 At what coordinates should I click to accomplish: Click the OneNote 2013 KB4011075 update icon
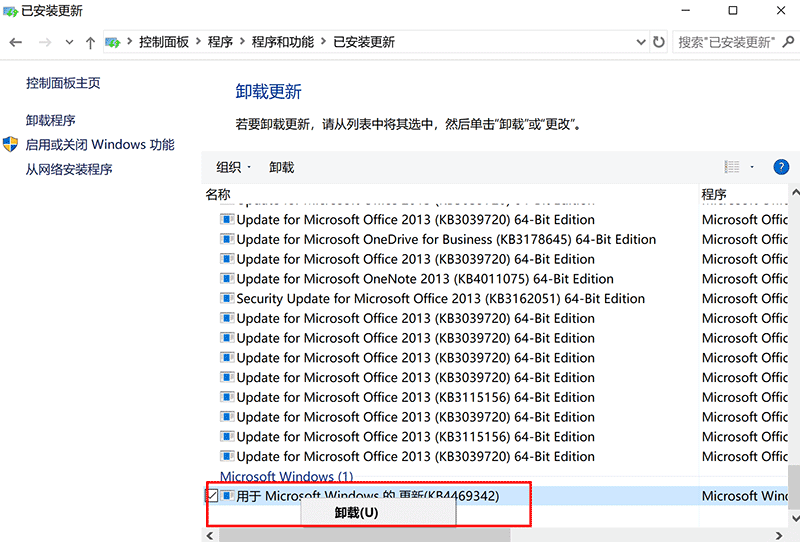coord(227,279)
